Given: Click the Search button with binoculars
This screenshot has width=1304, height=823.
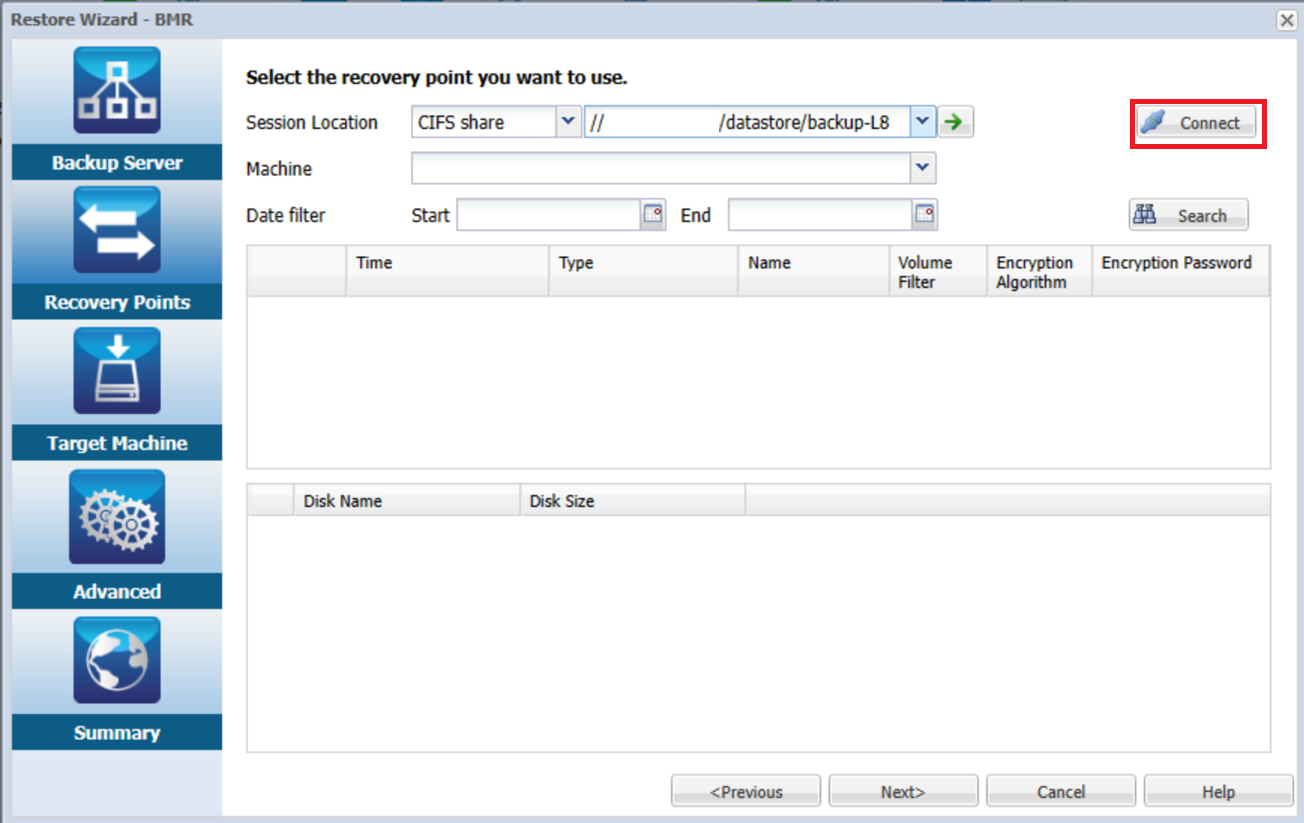Looking at the screenshot, I should pos(1188,215).
